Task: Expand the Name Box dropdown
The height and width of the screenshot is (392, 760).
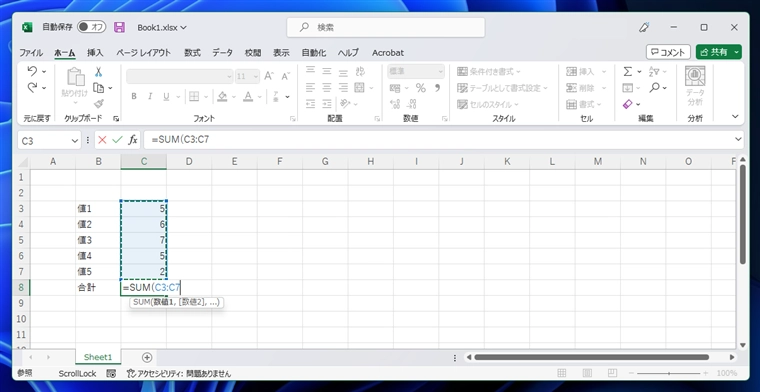Action: (x=75, y=141)
